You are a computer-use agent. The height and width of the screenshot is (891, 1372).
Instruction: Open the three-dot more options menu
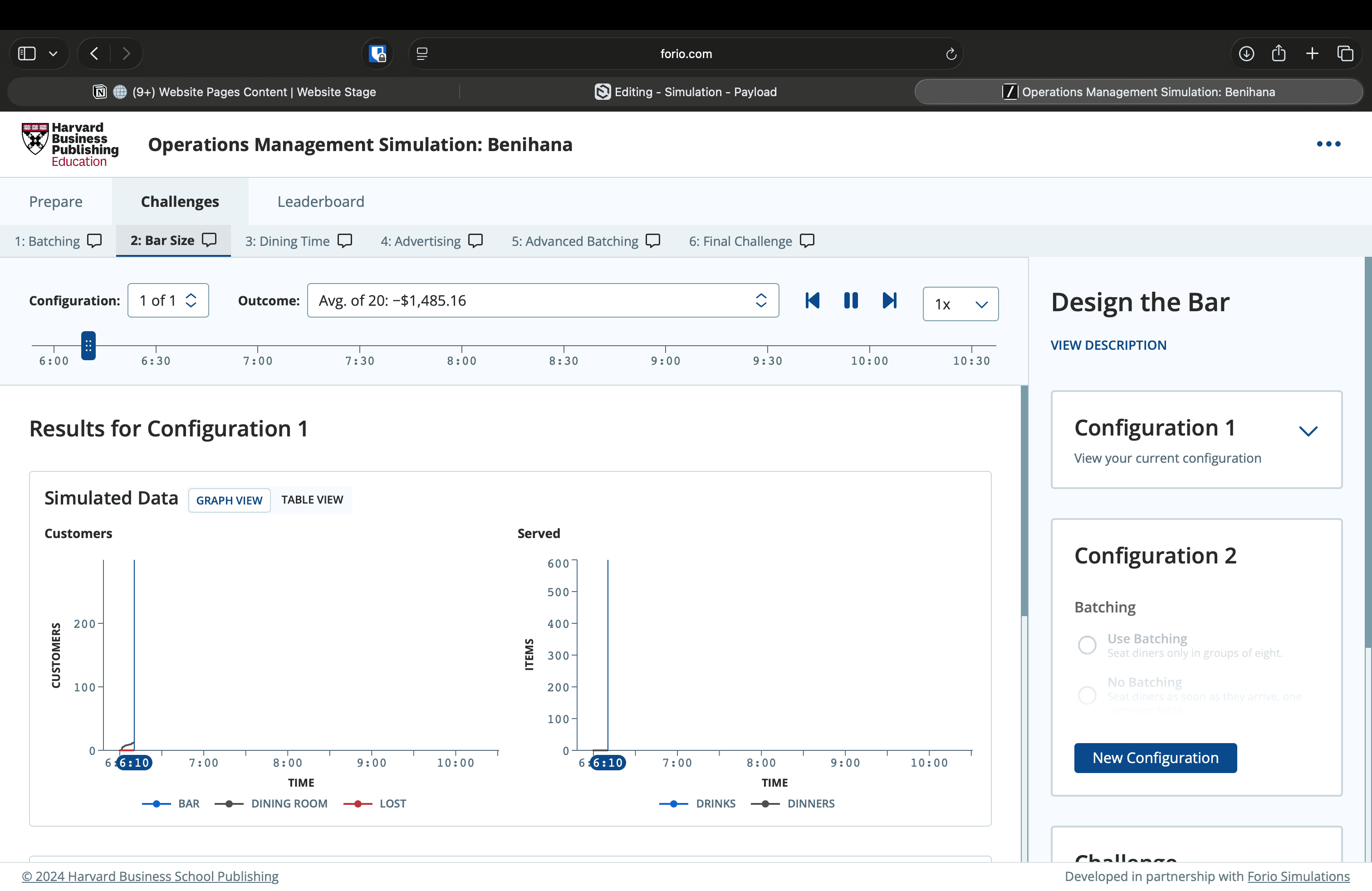1328,144
